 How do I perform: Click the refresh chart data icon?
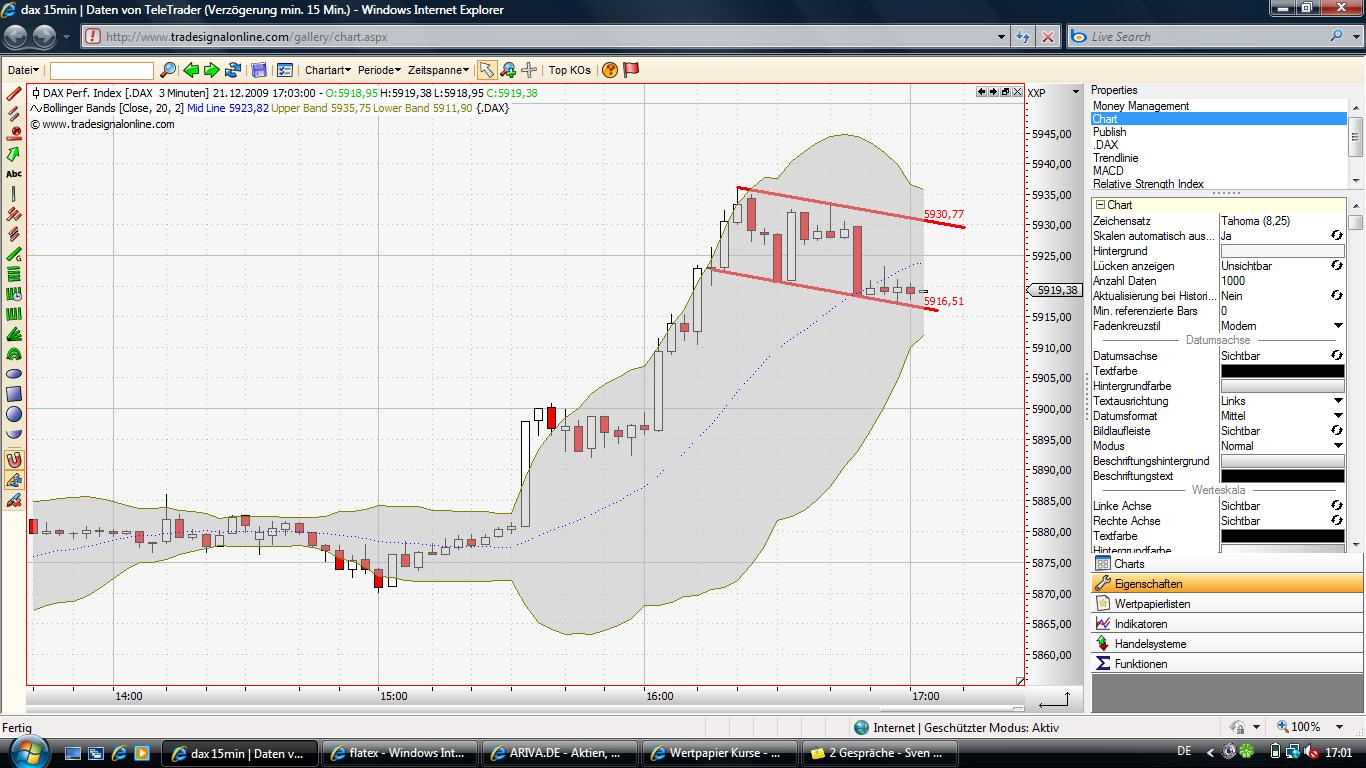[x=231, y=70]
